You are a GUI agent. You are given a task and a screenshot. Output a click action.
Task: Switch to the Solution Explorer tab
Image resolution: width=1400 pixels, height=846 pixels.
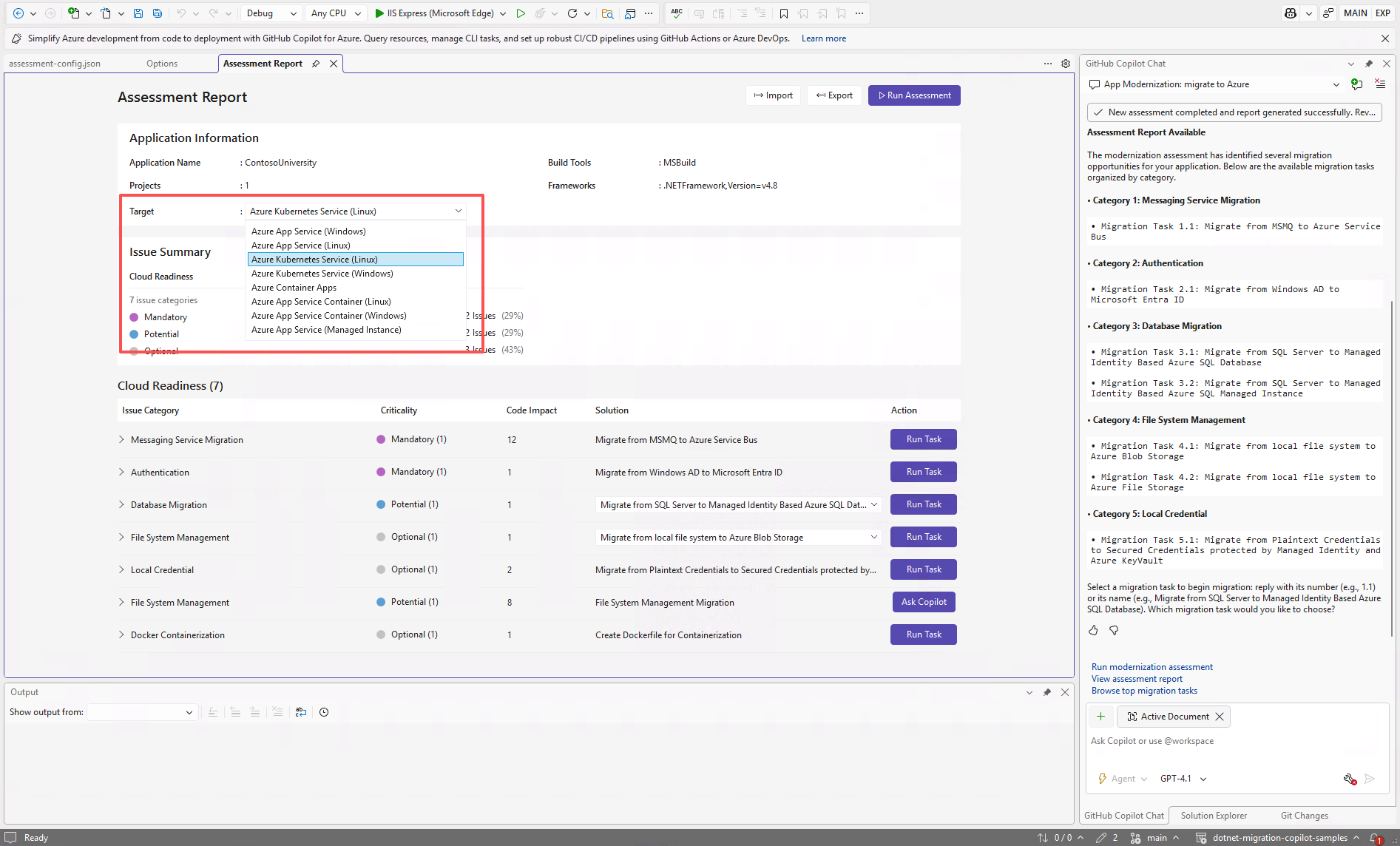(x=1214, y=816)
